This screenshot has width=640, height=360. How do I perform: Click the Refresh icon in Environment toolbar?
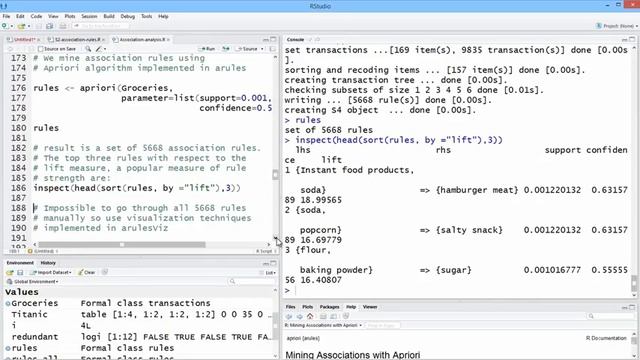point(105,272)
